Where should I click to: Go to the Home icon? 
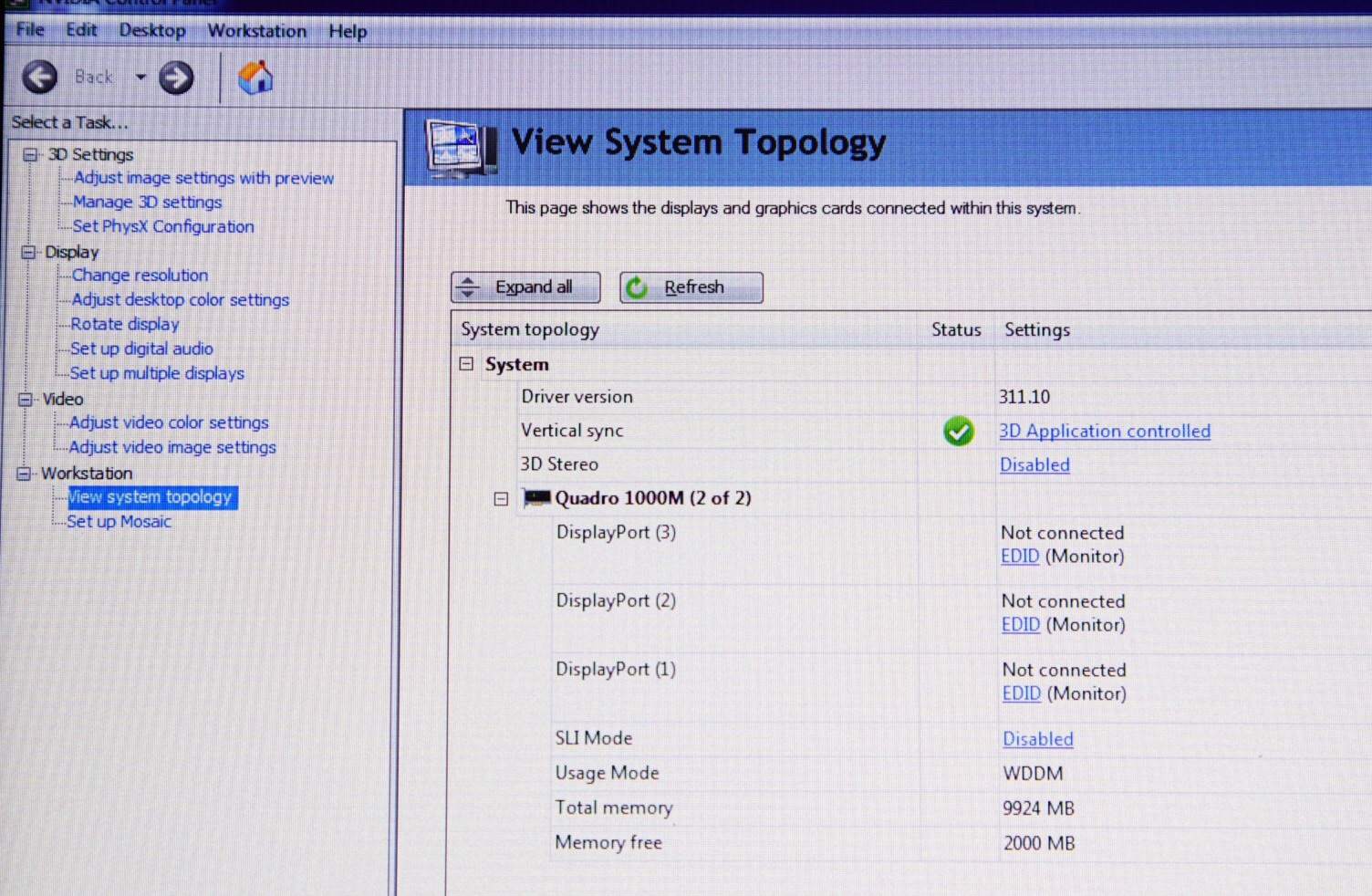255,78
